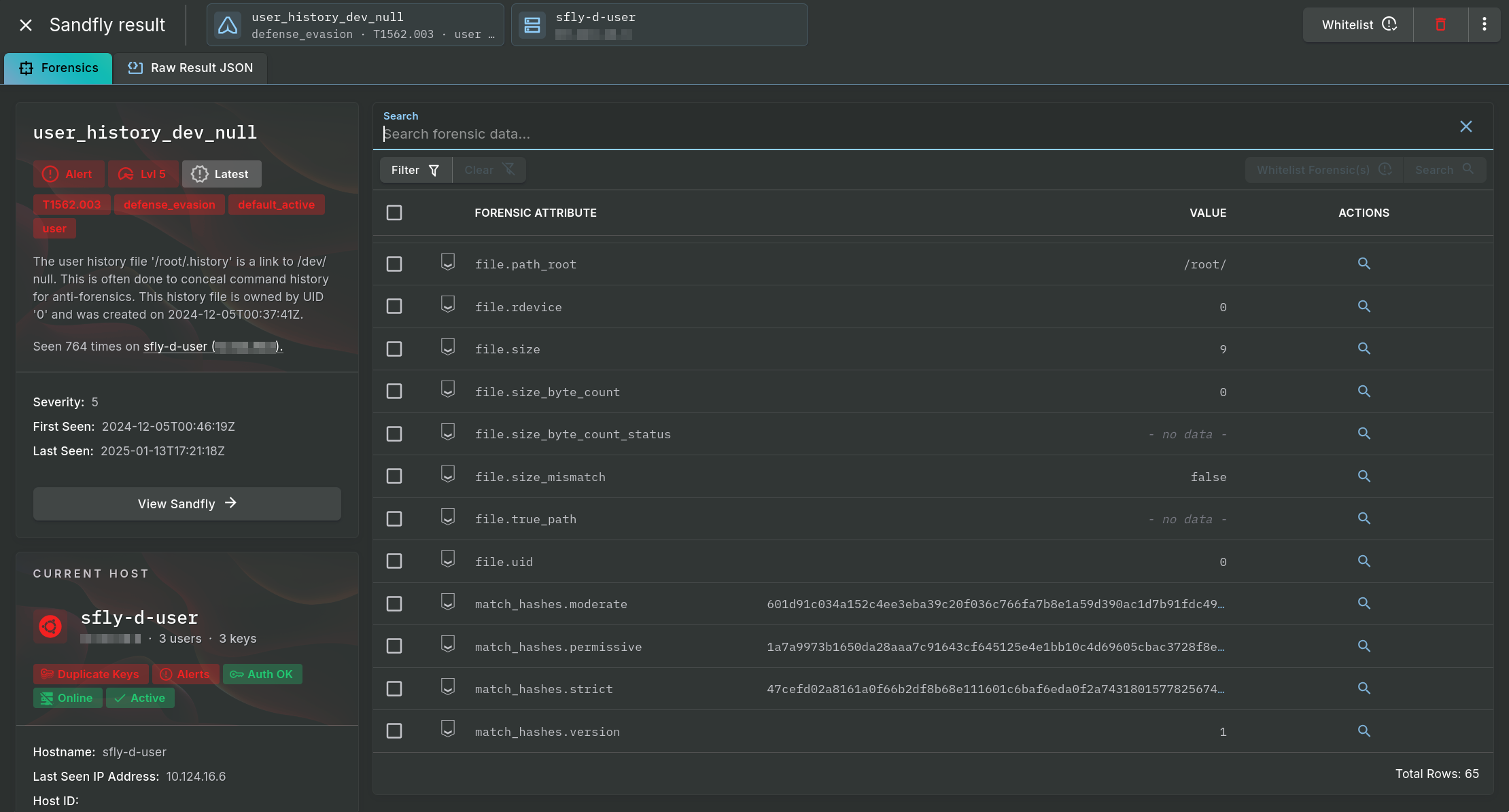Check the file.rdevice row checkbox
The height and width of the screenshot is (812, 1509).
click(394, 306)
